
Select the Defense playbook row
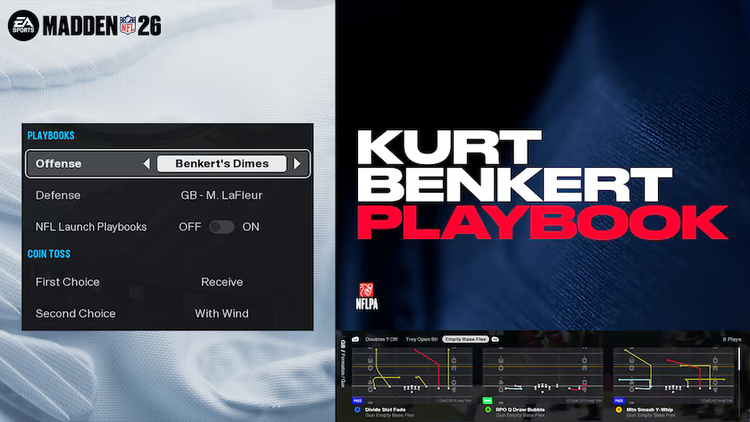point(168,195)
